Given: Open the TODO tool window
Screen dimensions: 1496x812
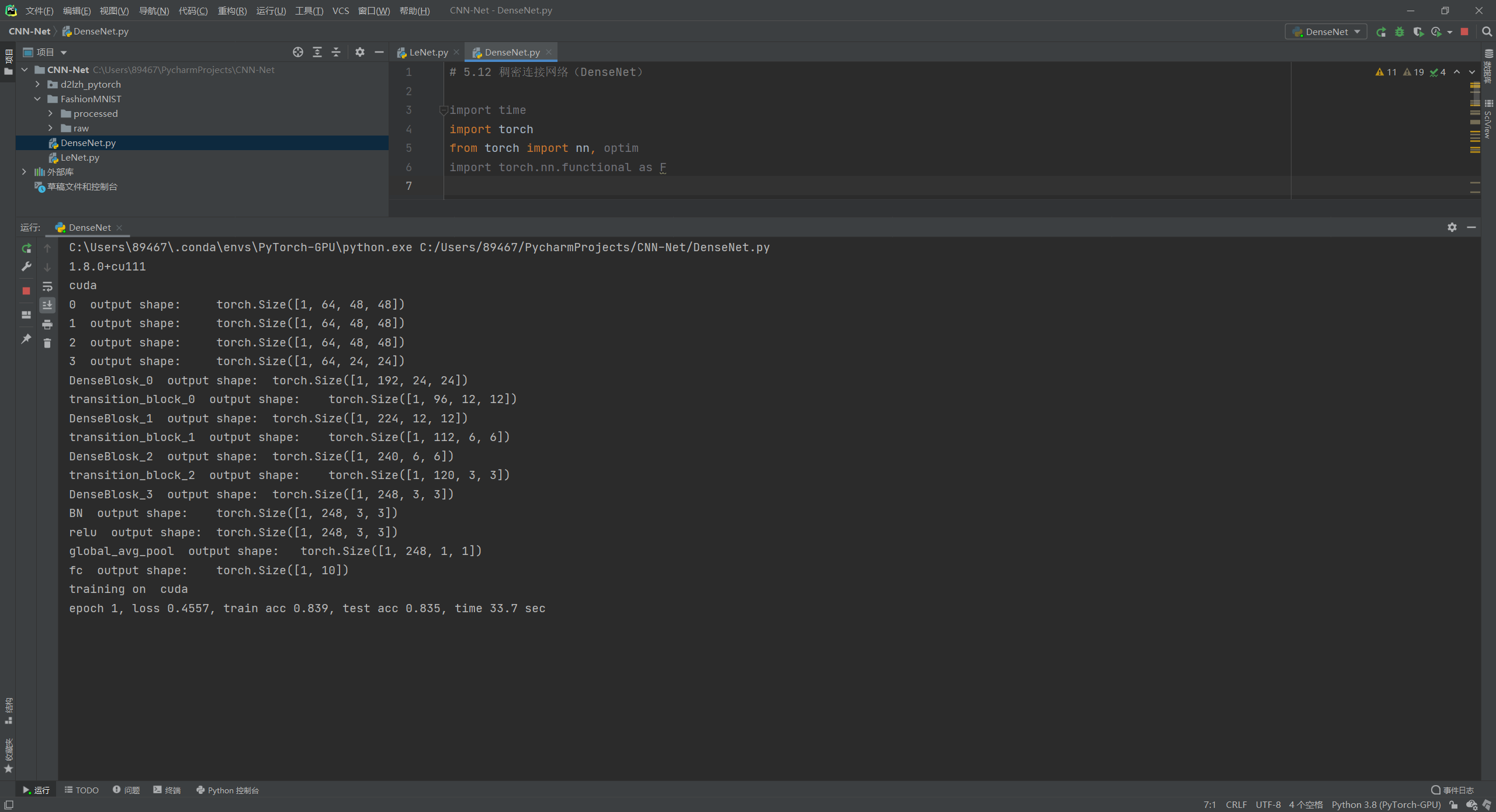Looking at the screenshot, I should click(82, 790).
